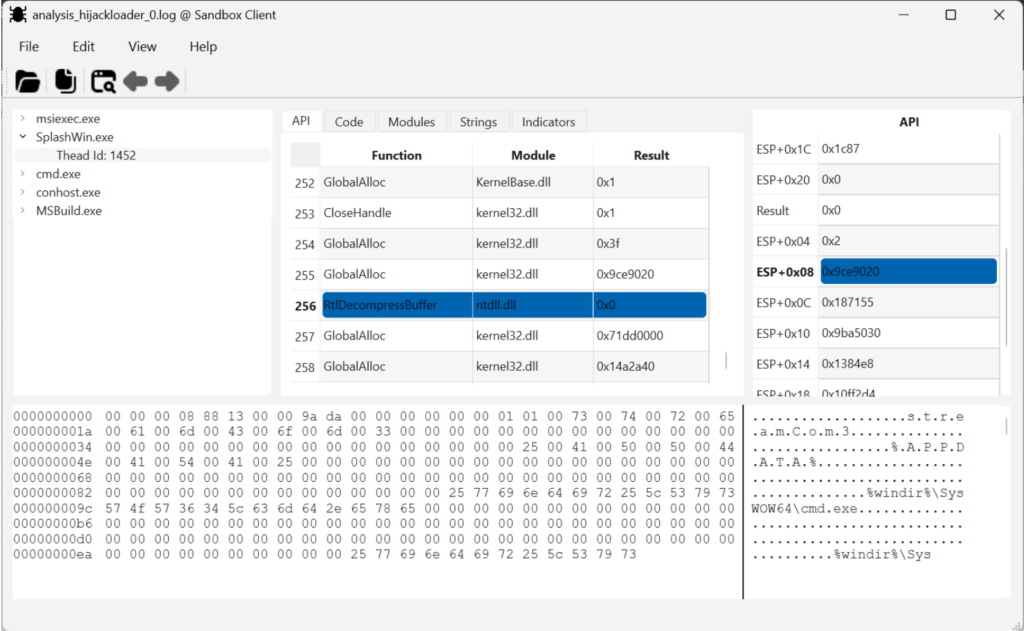Viewport: 1024px width, 631px height.
Task: Select the Thead Id: 1452 entry
Action: [96, 155]
